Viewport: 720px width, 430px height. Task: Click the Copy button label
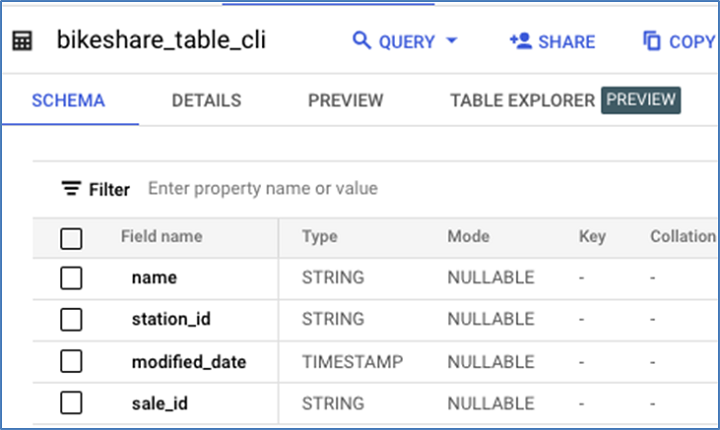pos(692,42)
